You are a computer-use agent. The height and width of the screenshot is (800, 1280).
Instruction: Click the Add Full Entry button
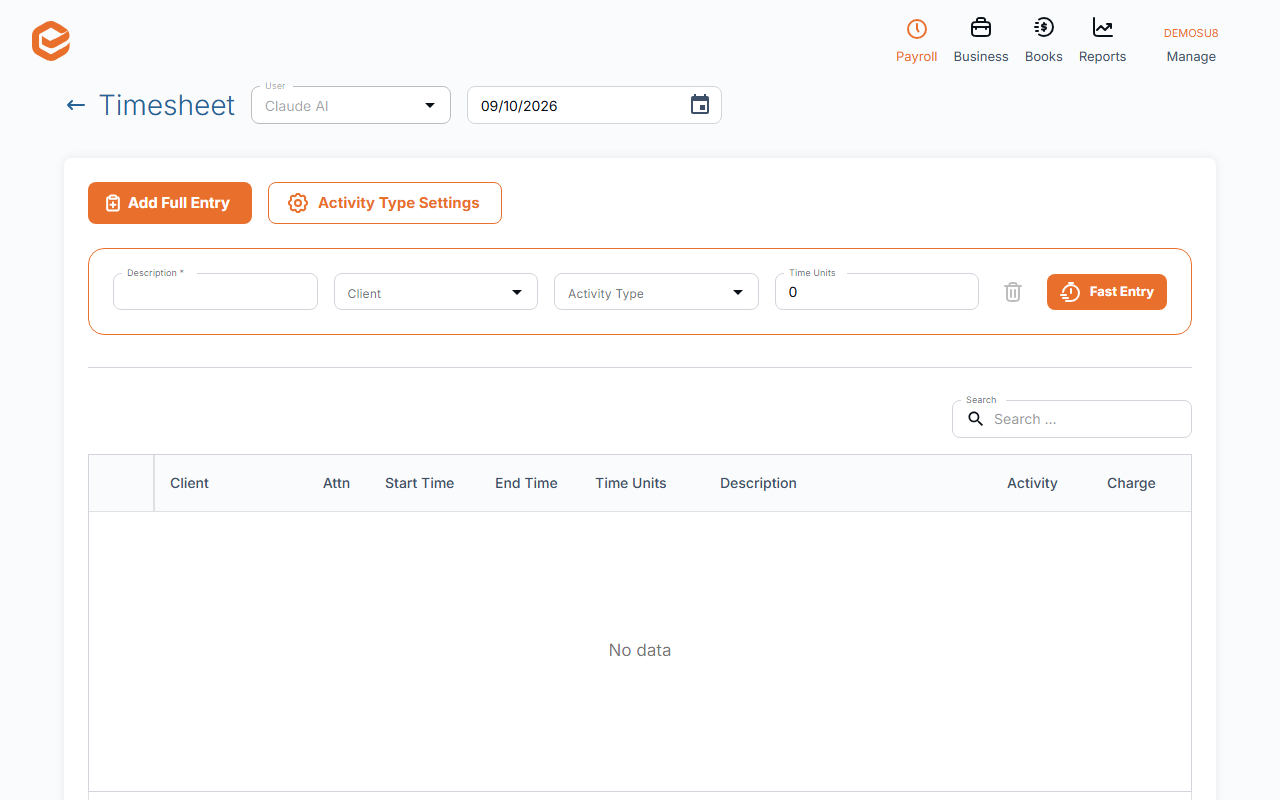click(170, 203)
